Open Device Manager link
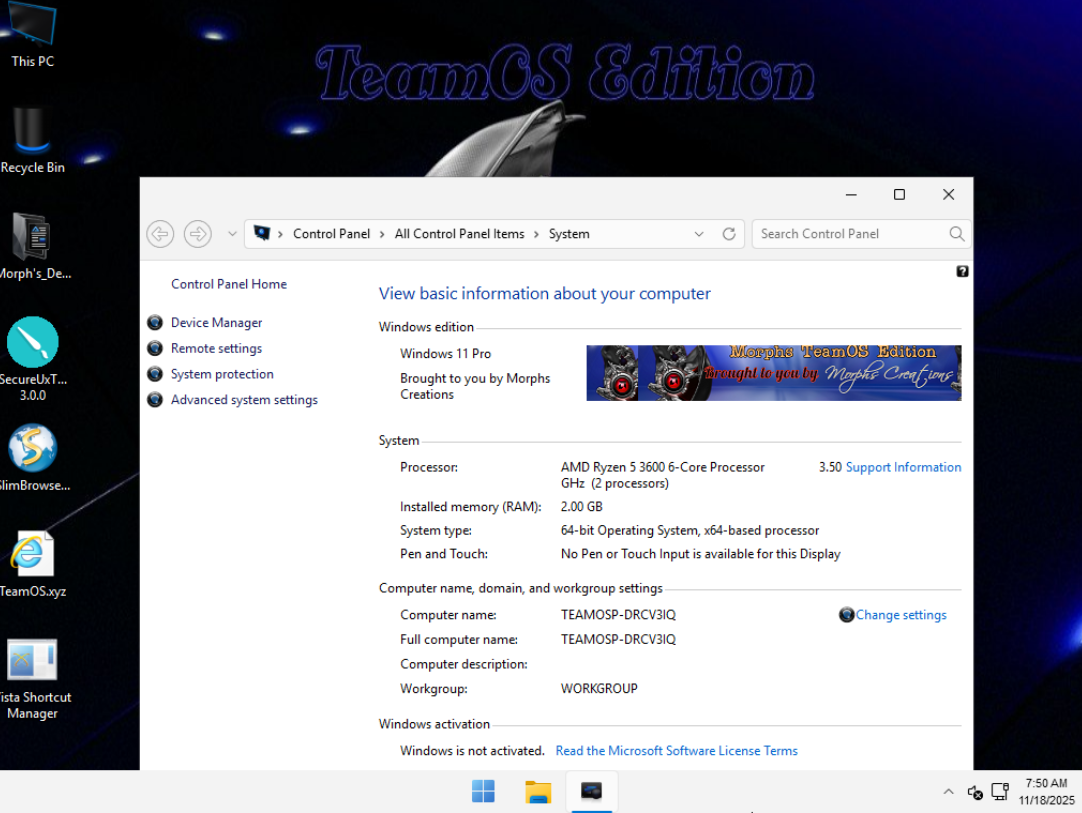Image resolution: width=1082 pixels, height=813 pixels. coord(216,323)
